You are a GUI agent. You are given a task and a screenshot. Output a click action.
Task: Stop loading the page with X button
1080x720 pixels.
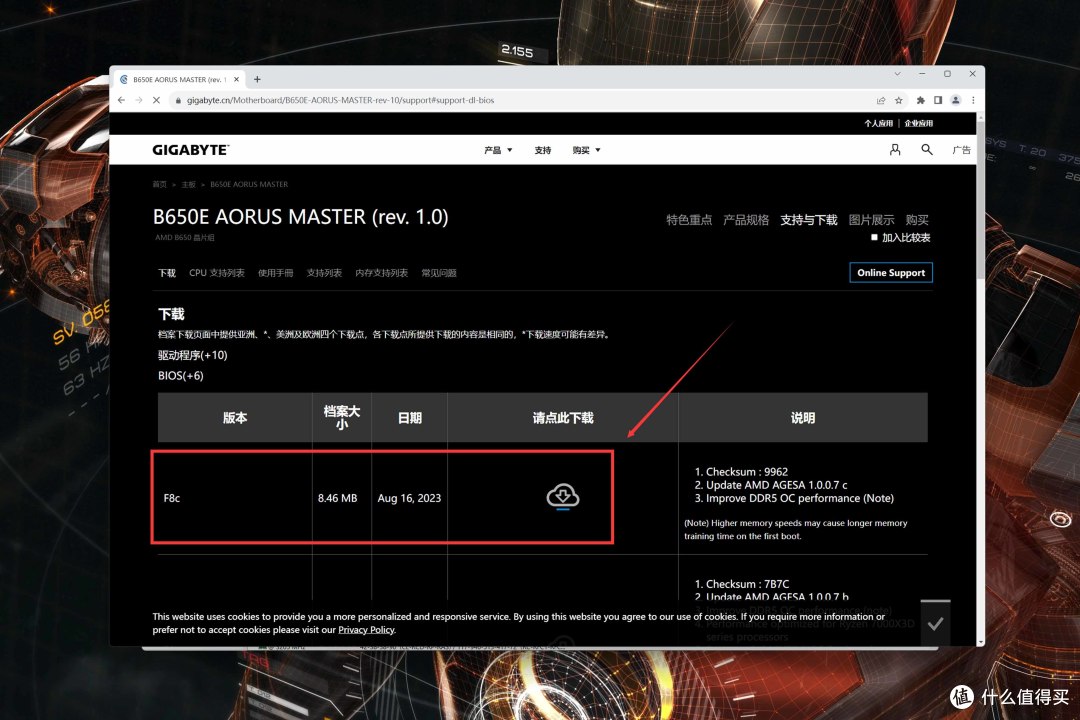[x=156, y=100]
